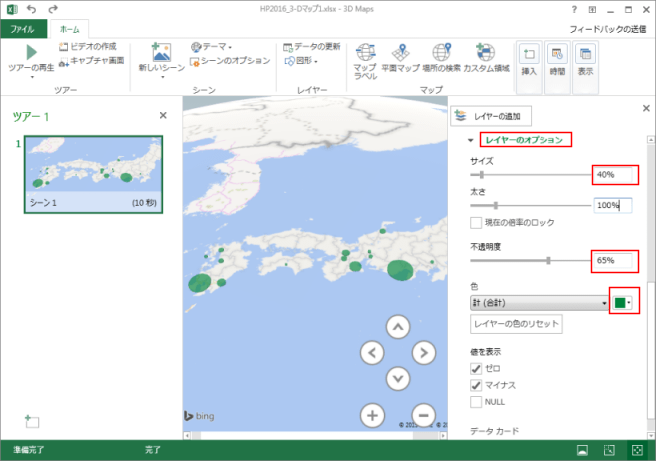Image resolution: width=656 pixels, height=461 pixels.
Task: Tilt map up with the up arrow
Action: [x=398, y=327]
